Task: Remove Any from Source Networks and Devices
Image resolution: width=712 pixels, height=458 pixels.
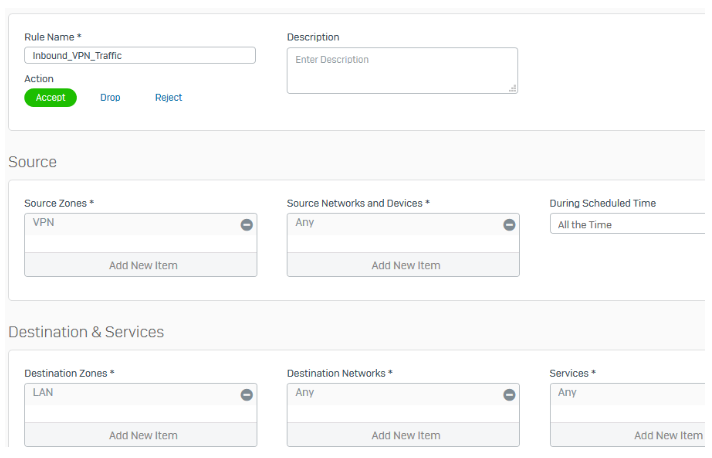Action: 509,225
